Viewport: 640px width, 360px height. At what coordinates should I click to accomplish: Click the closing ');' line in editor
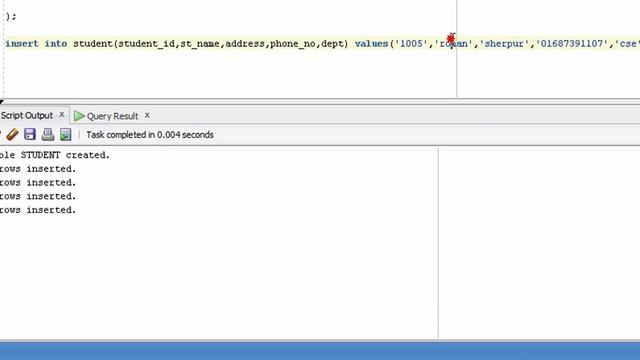click(x=11, y=16)
